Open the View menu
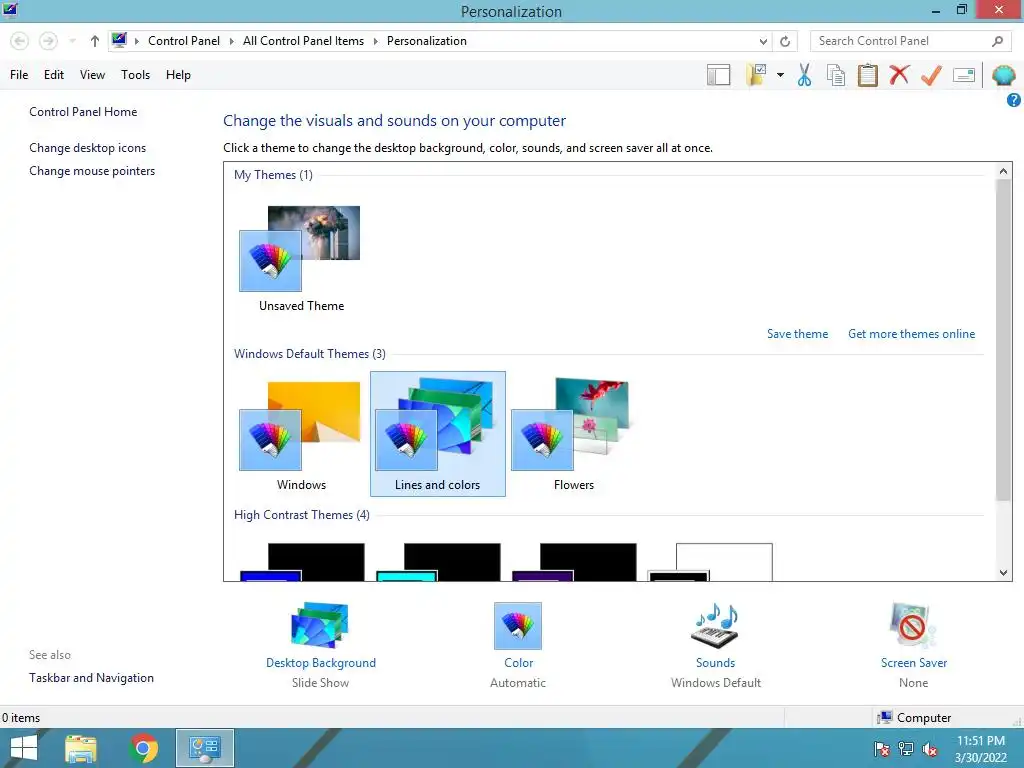Image resolution: width=1024 pixels, height=768 pixels. point(92,75)
